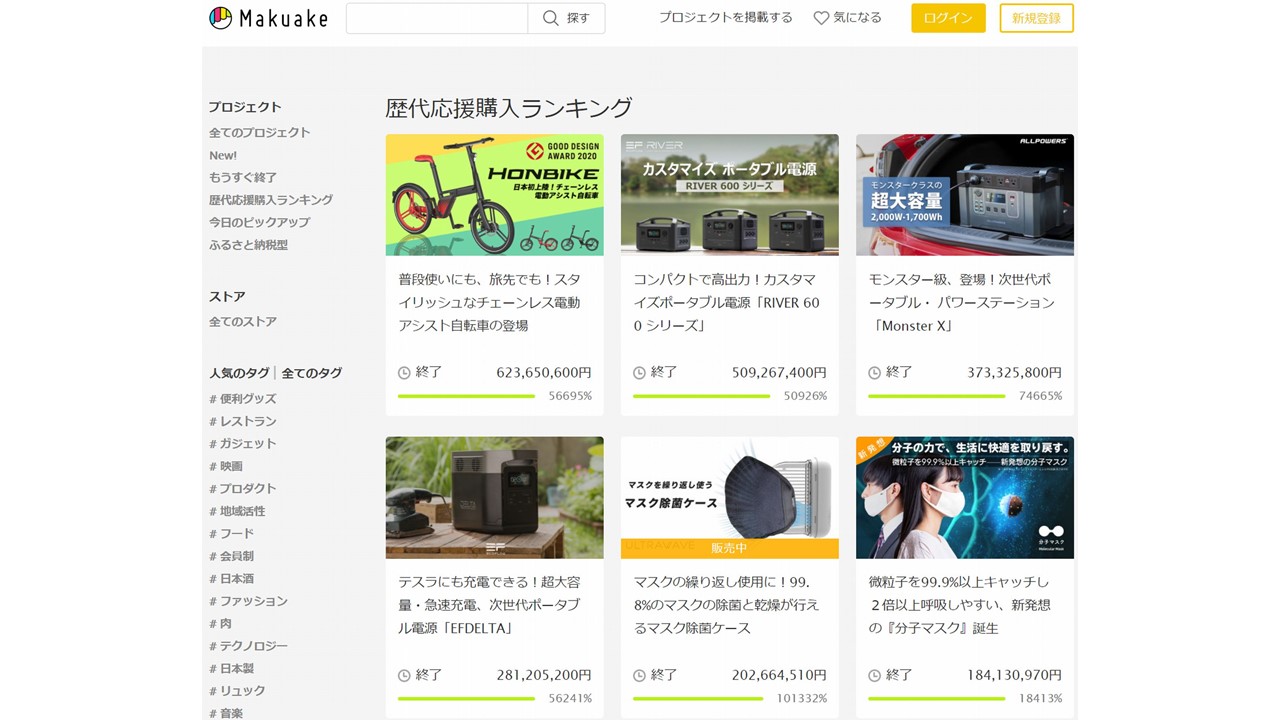Click Monster X funding progress bar
The image size is (1280, 720).
point(936,396)
